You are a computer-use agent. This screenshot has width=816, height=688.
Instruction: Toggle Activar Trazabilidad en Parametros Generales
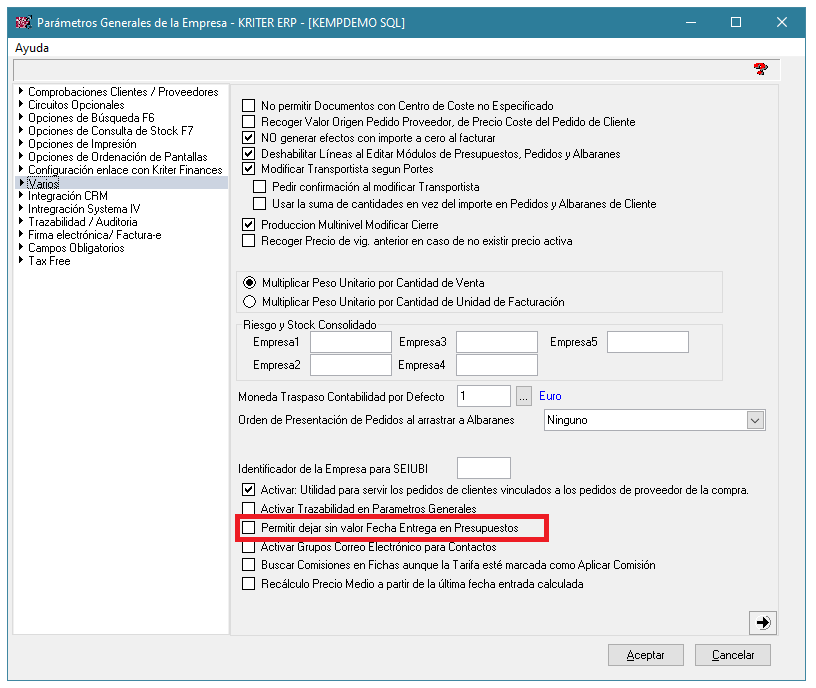250,509
